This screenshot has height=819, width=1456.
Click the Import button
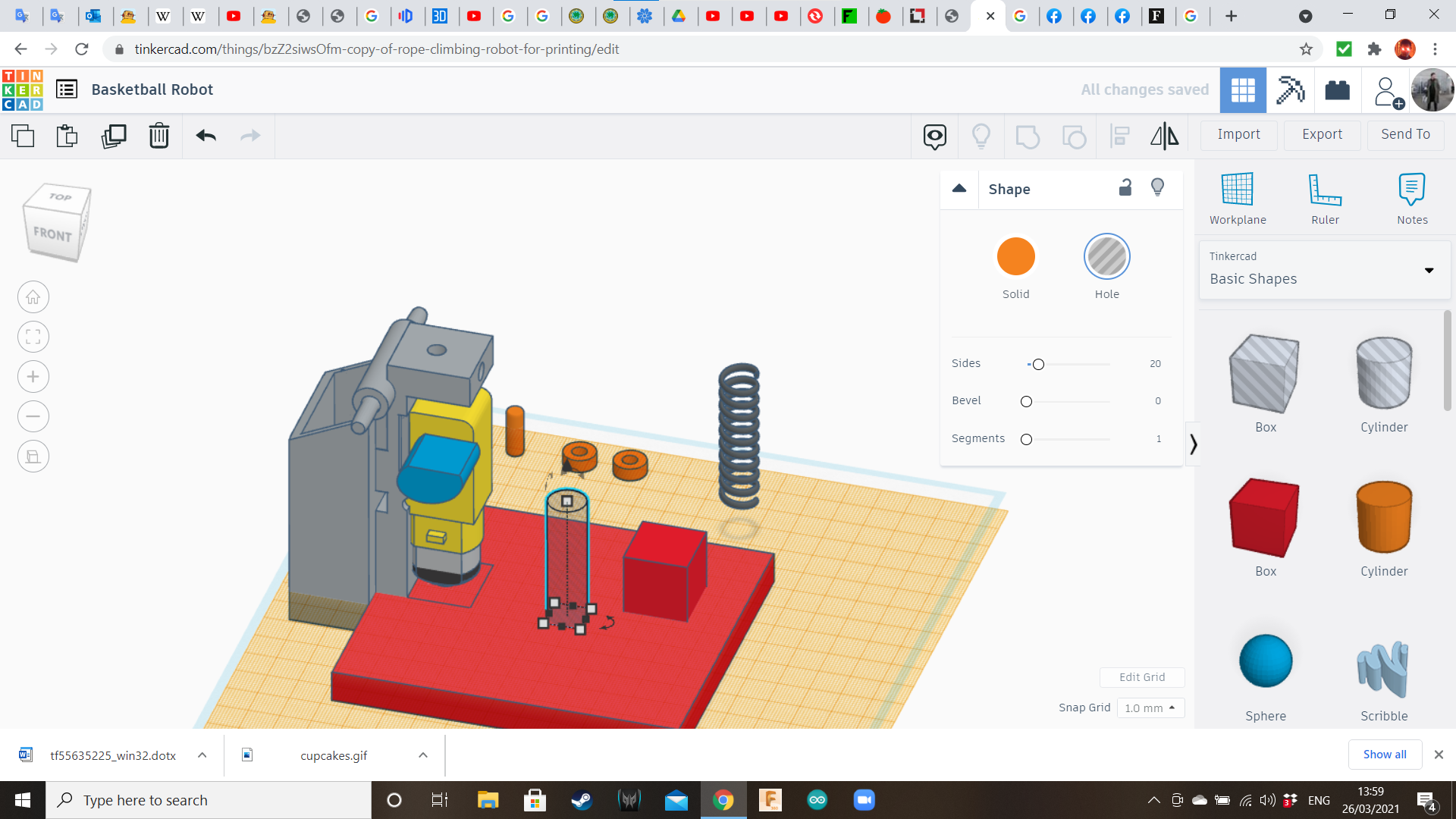(x=1238, y=134)
